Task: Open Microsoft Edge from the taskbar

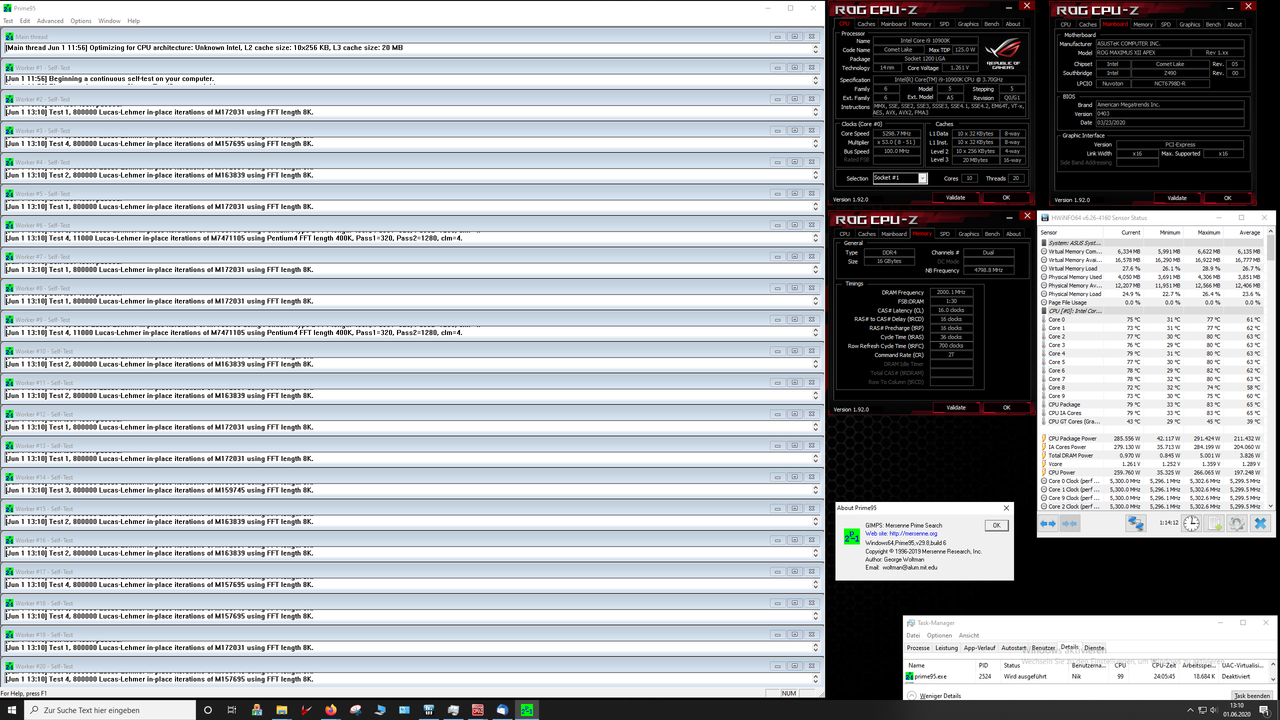Action: (503, 710)
